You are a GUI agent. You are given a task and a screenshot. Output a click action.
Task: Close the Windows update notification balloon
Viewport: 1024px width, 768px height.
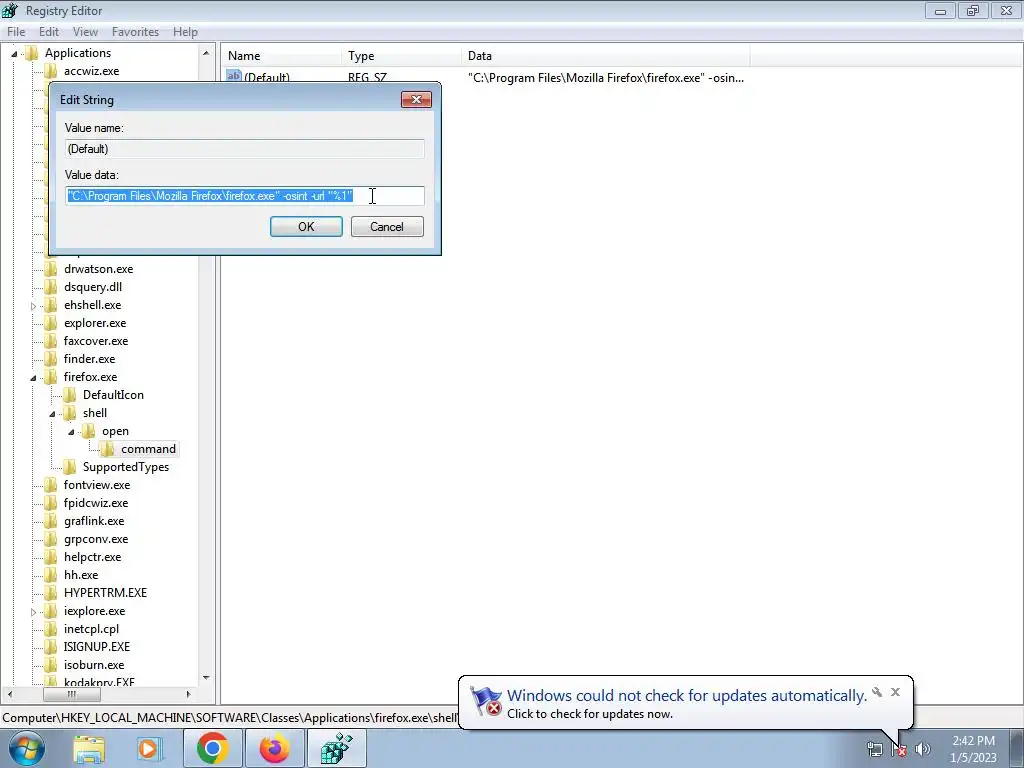895,692
